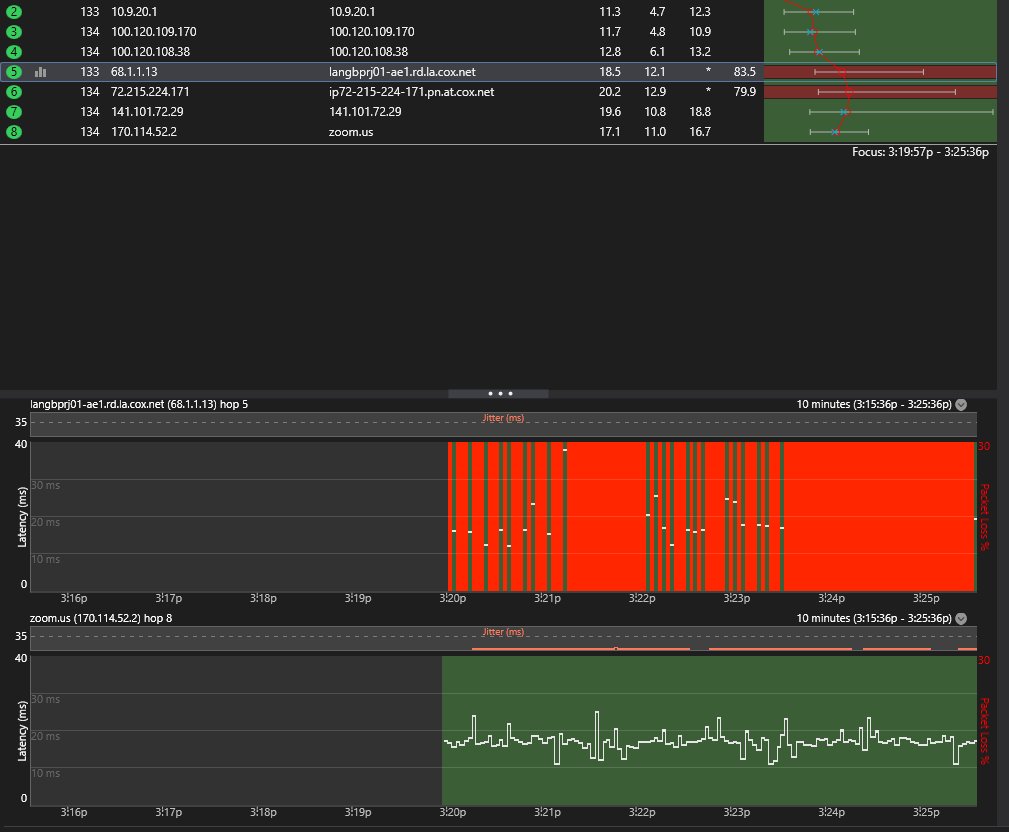Click the hop 5 green number circle

14,71
